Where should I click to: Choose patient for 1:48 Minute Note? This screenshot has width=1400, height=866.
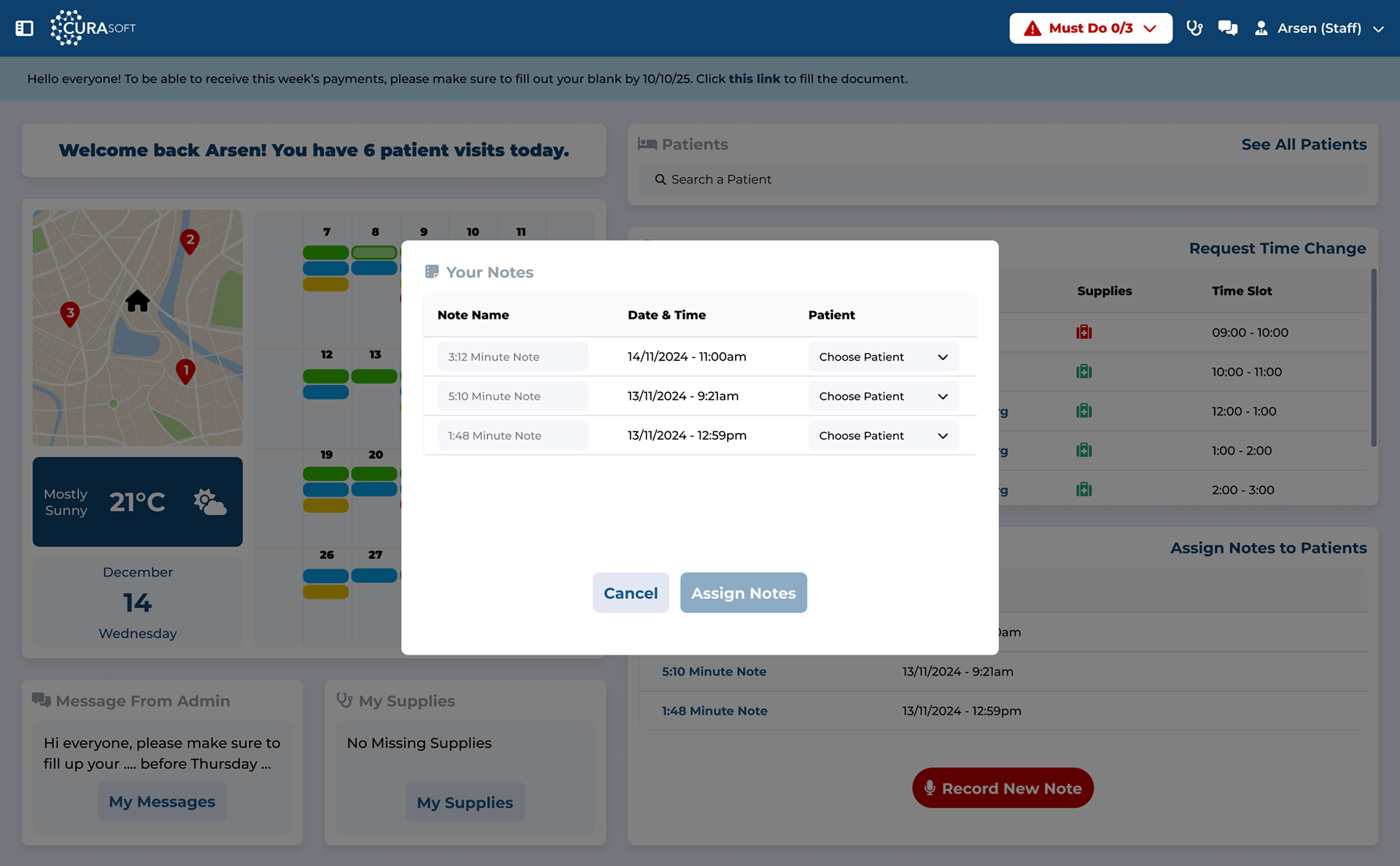pyautogui.click(x=882, y=436)
